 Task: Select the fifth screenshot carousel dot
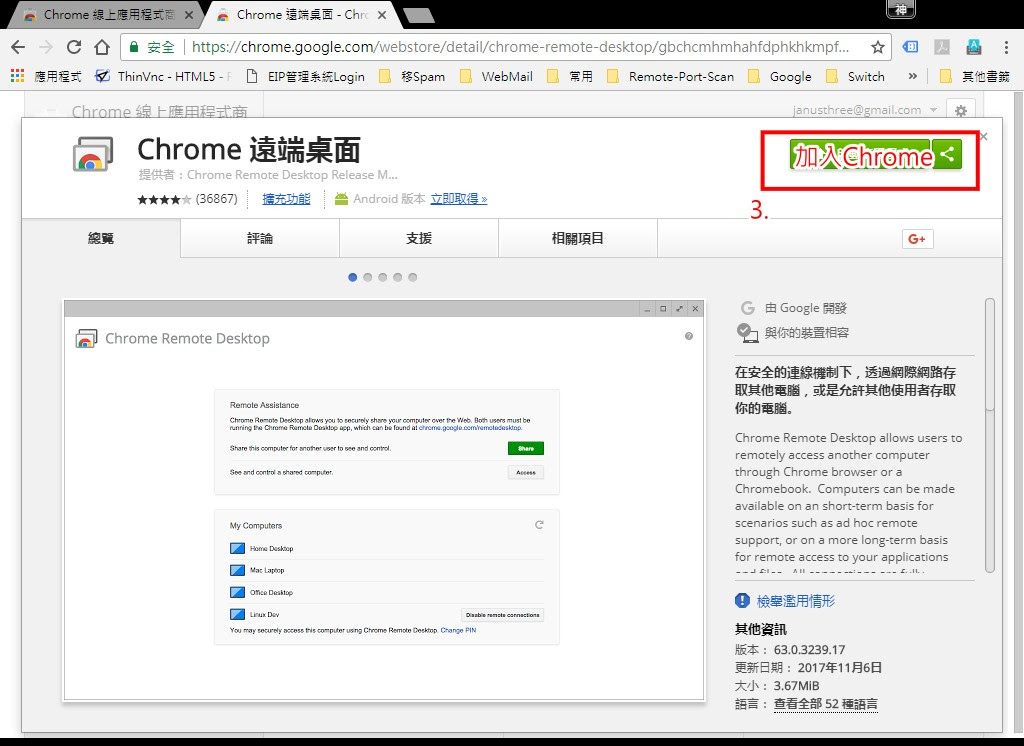413,277
